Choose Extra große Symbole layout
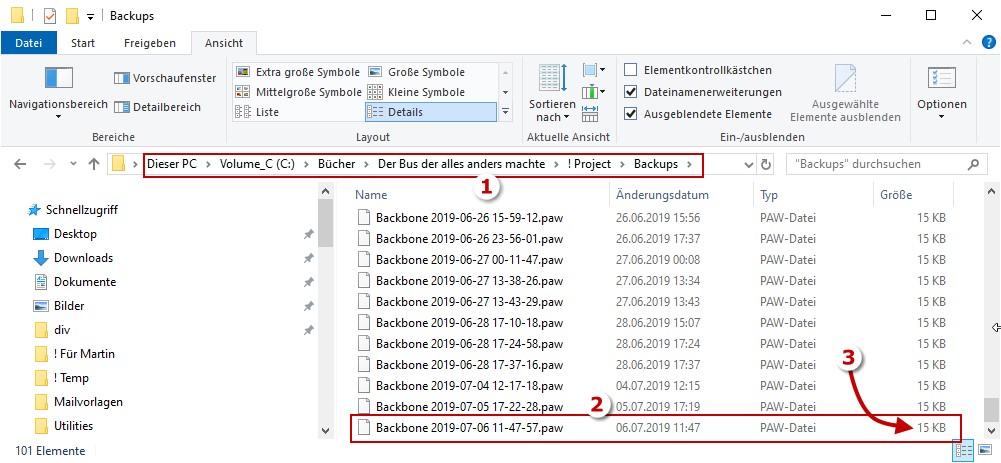This screenshot has width=1001, height=463. (297, 72)
